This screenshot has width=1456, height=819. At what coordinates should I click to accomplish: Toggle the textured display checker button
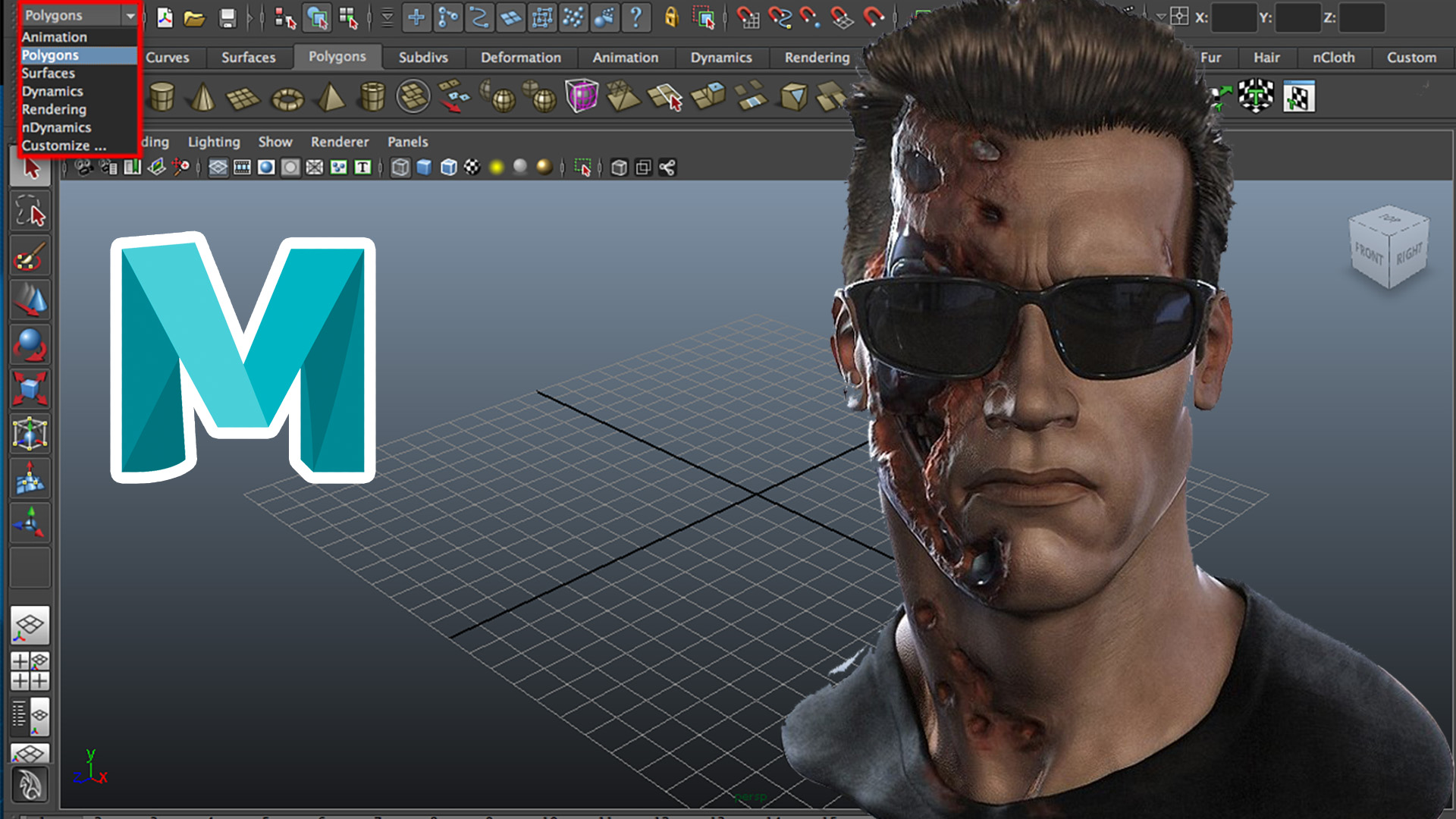tap(472, 168)
